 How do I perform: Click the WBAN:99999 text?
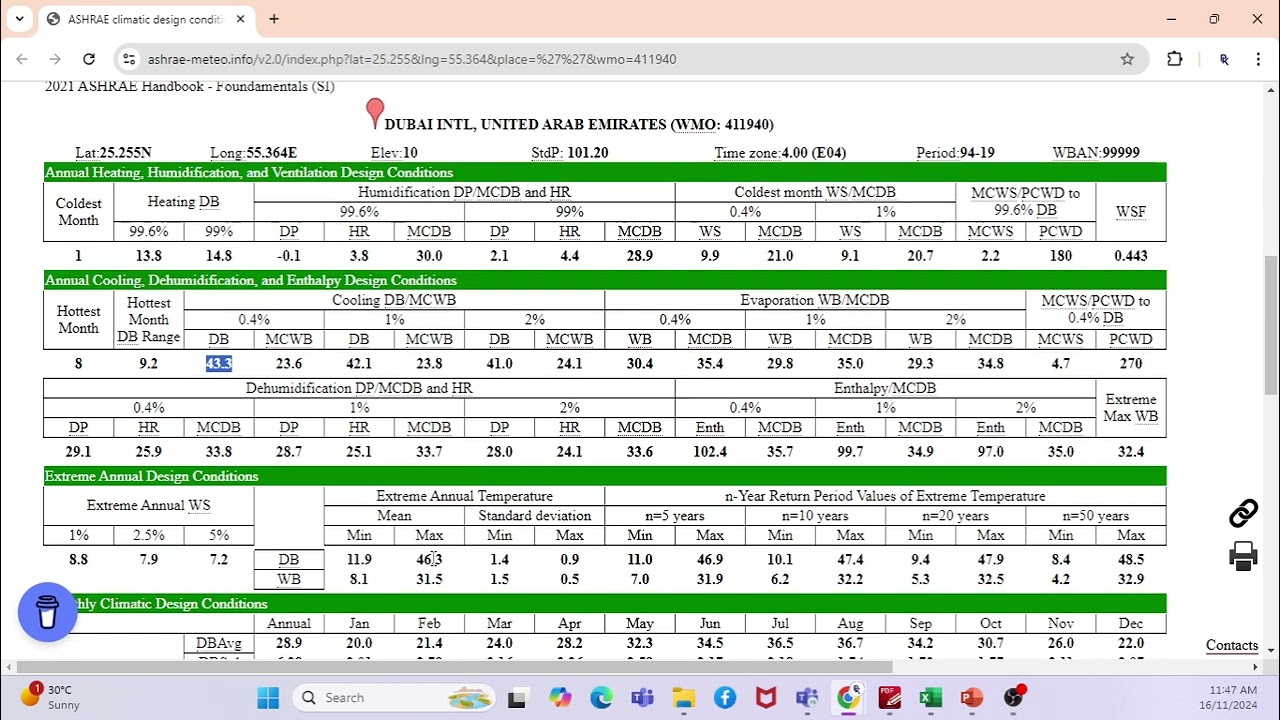tap(1096, 152)
